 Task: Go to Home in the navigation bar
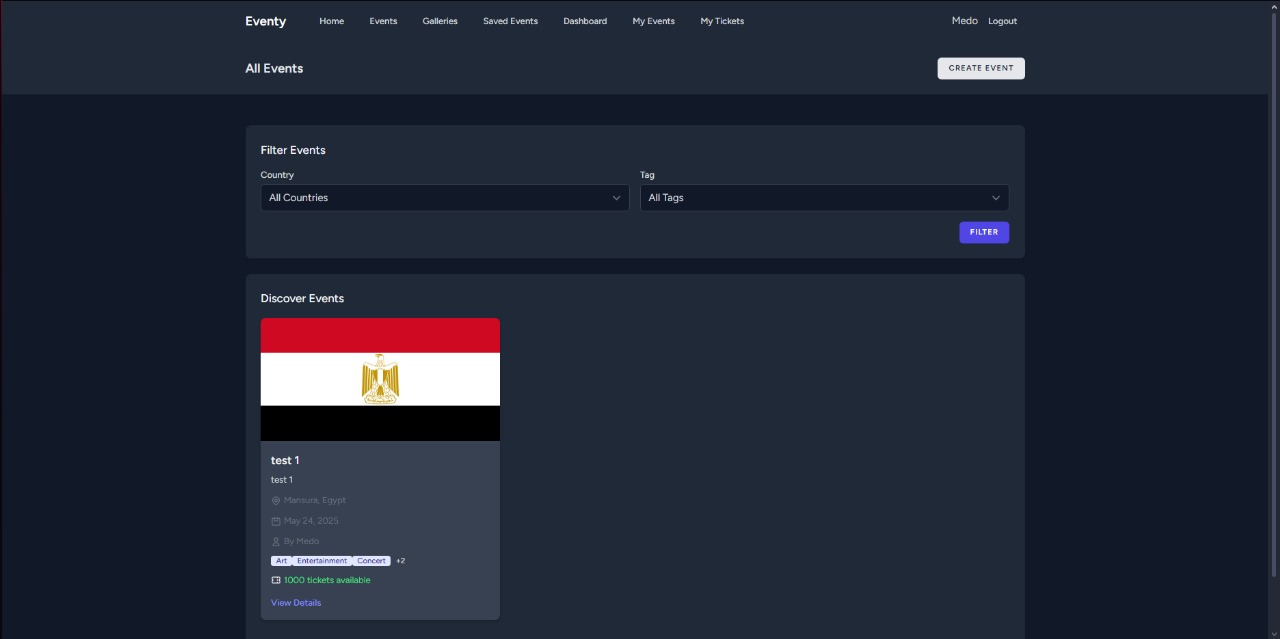(x=331, y=21)
